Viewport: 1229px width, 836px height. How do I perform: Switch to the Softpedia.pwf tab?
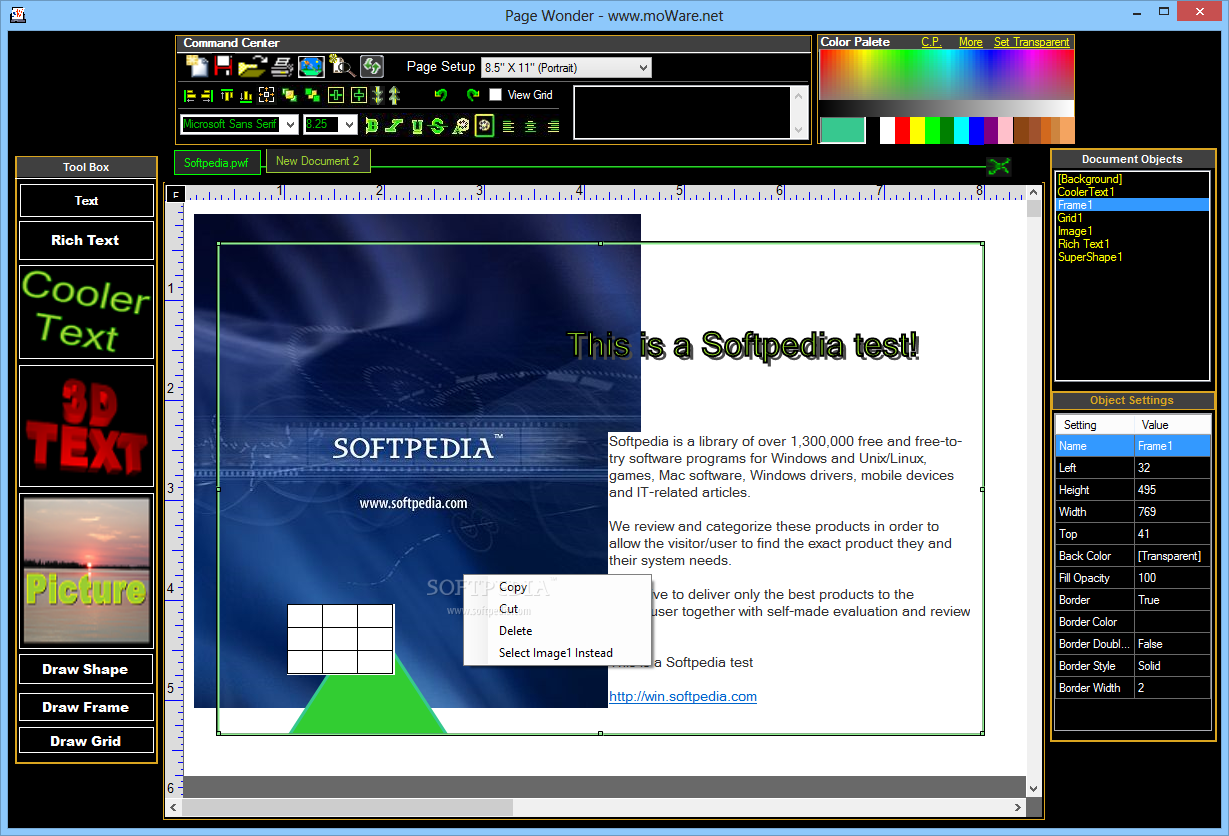[x=217, y=162]
